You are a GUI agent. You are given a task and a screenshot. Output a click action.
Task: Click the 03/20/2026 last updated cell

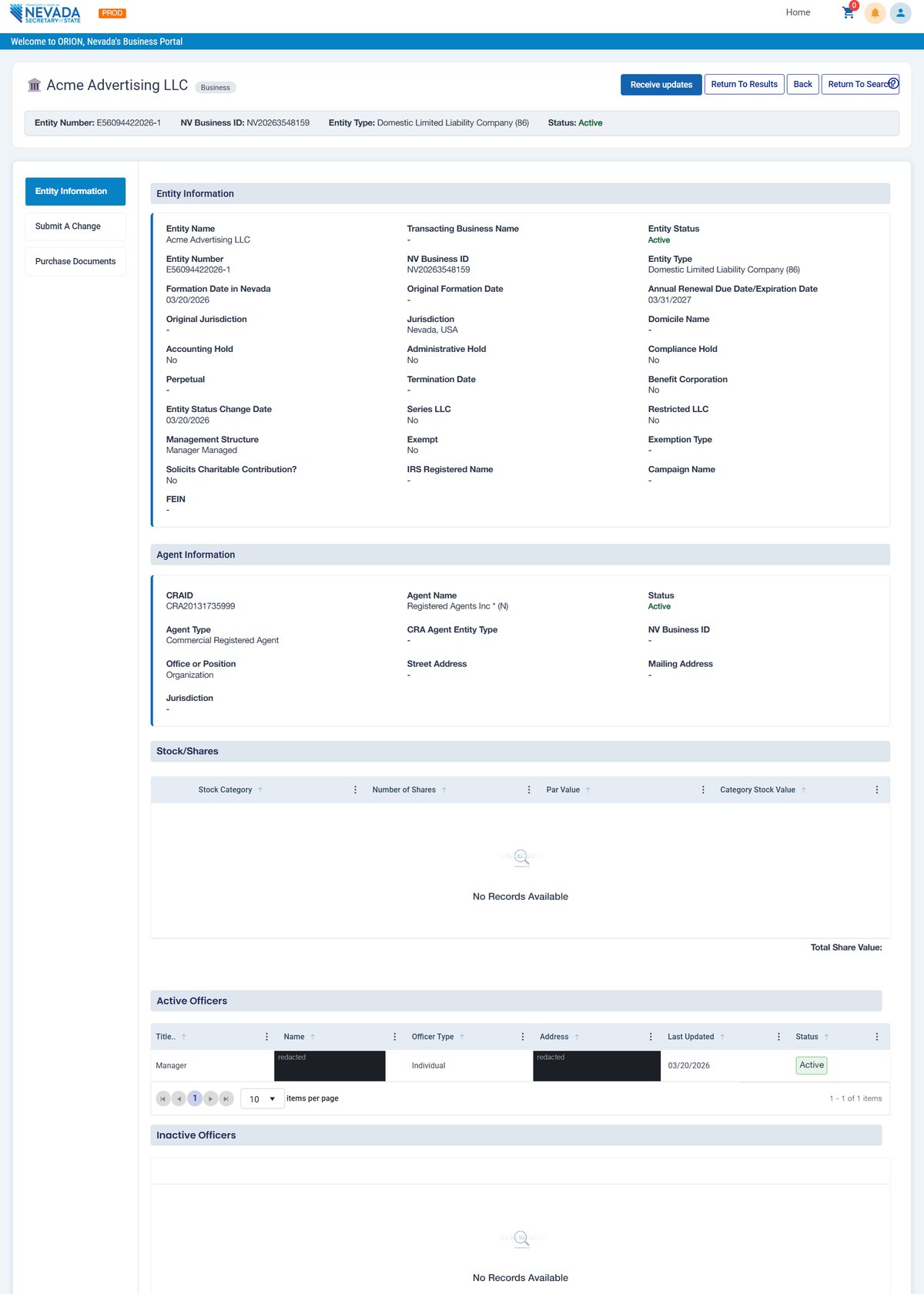pyautogui.click(x=689, y=1066)
